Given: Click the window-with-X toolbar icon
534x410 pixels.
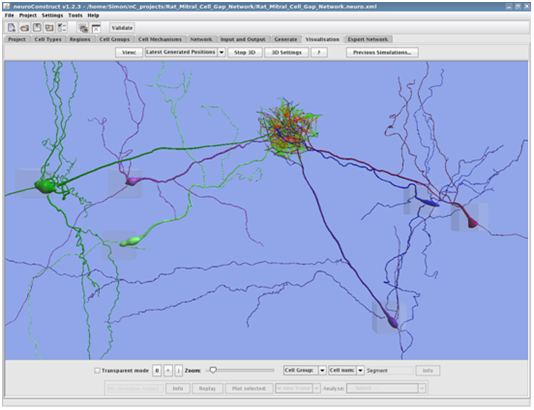Looking at the screenshot, I should tap(96, 28).
